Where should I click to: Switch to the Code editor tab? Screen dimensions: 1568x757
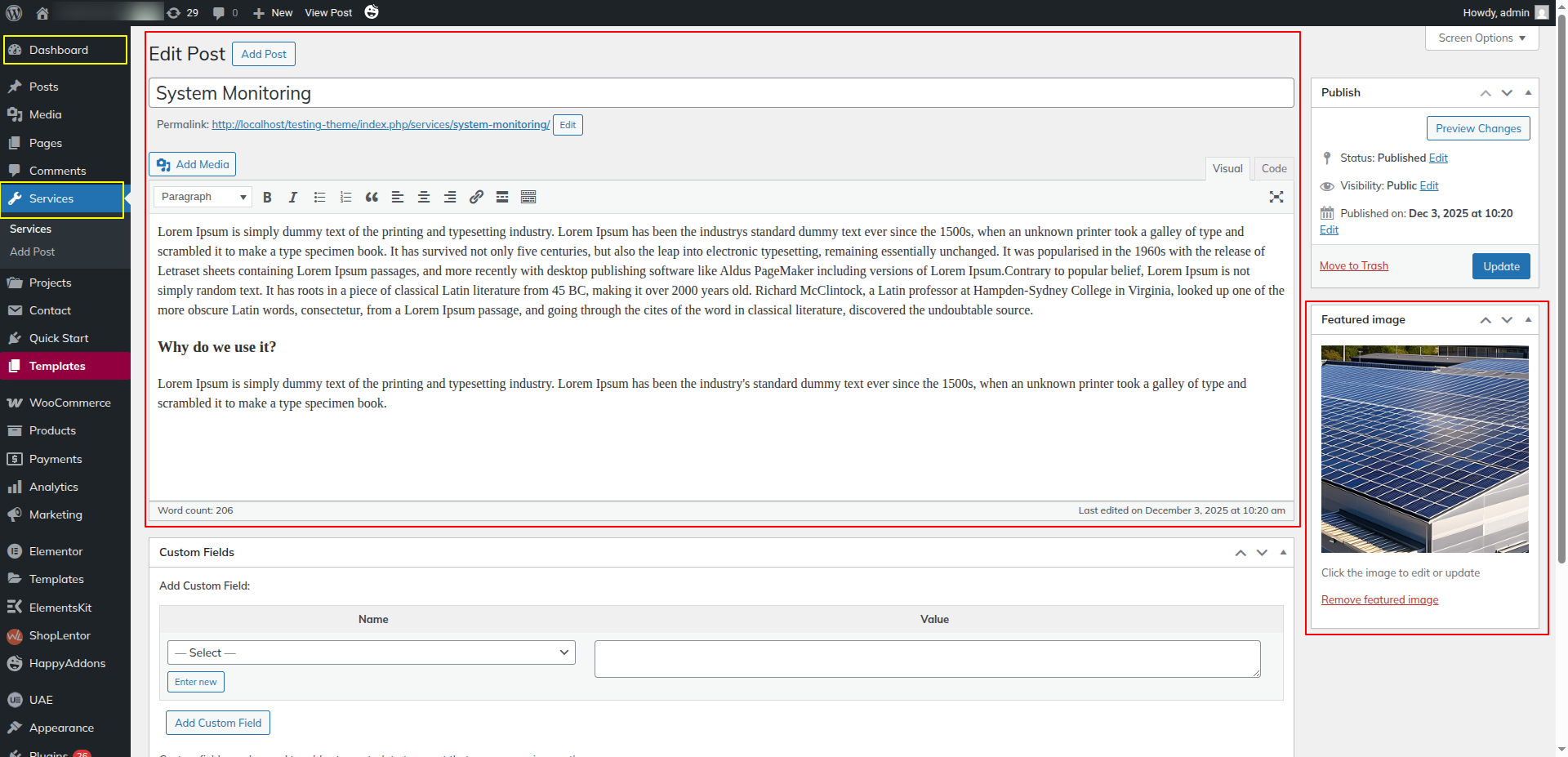[1273, 168]
